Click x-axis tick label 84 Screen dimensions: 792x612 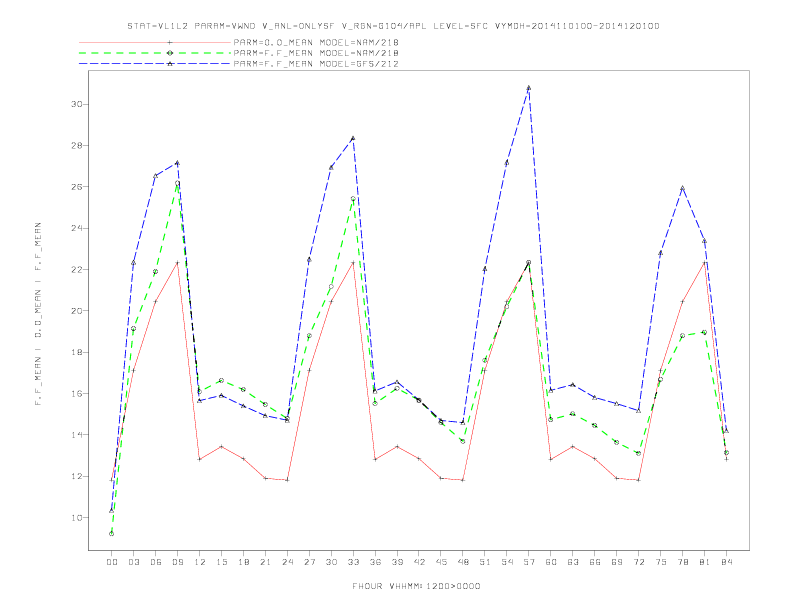[x=726, y=562]
